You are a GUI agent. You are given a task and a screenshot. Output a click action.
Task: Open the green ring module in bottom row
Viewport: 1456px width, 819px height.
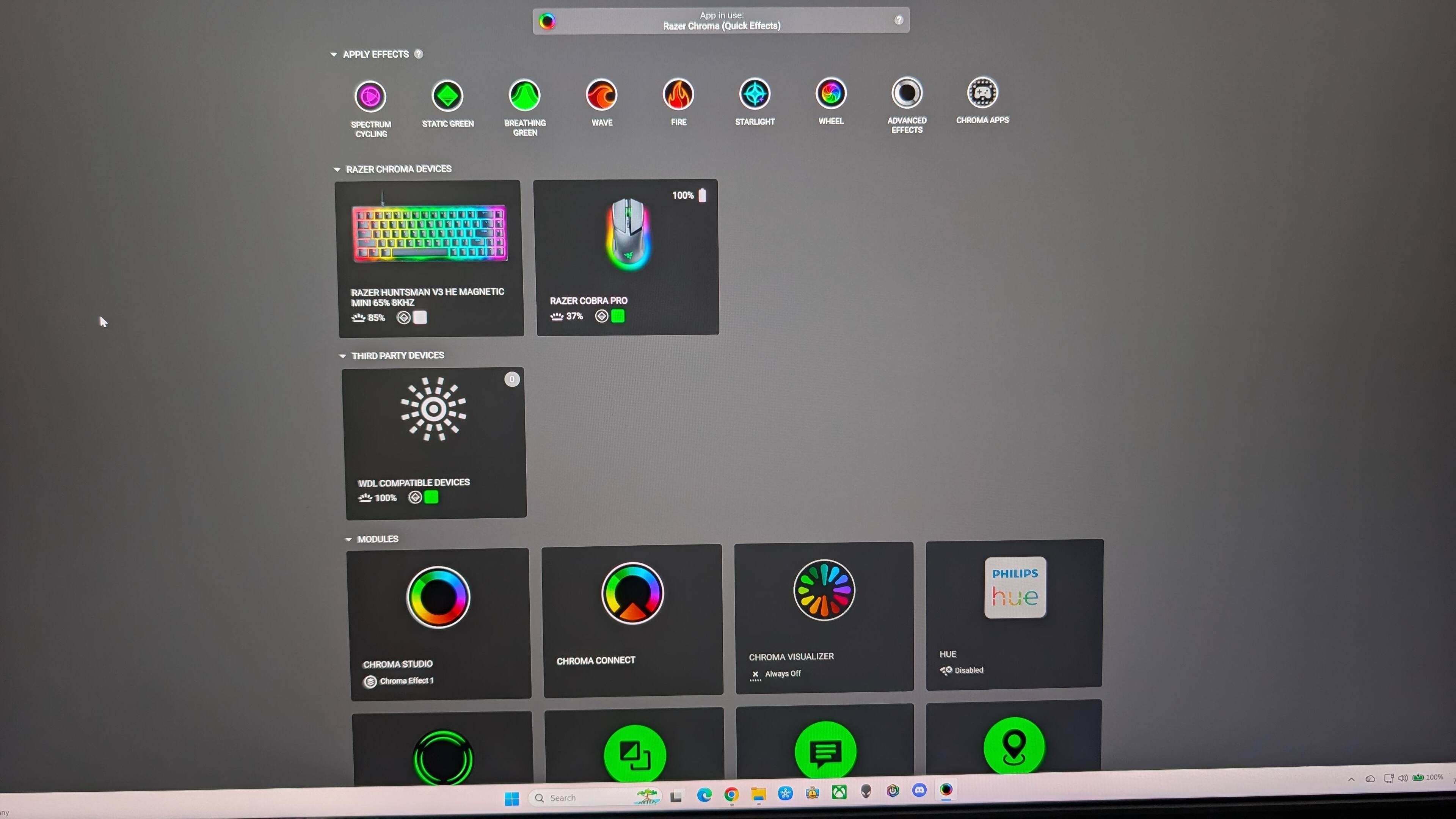pyautogui.click(x=442, y=748)
